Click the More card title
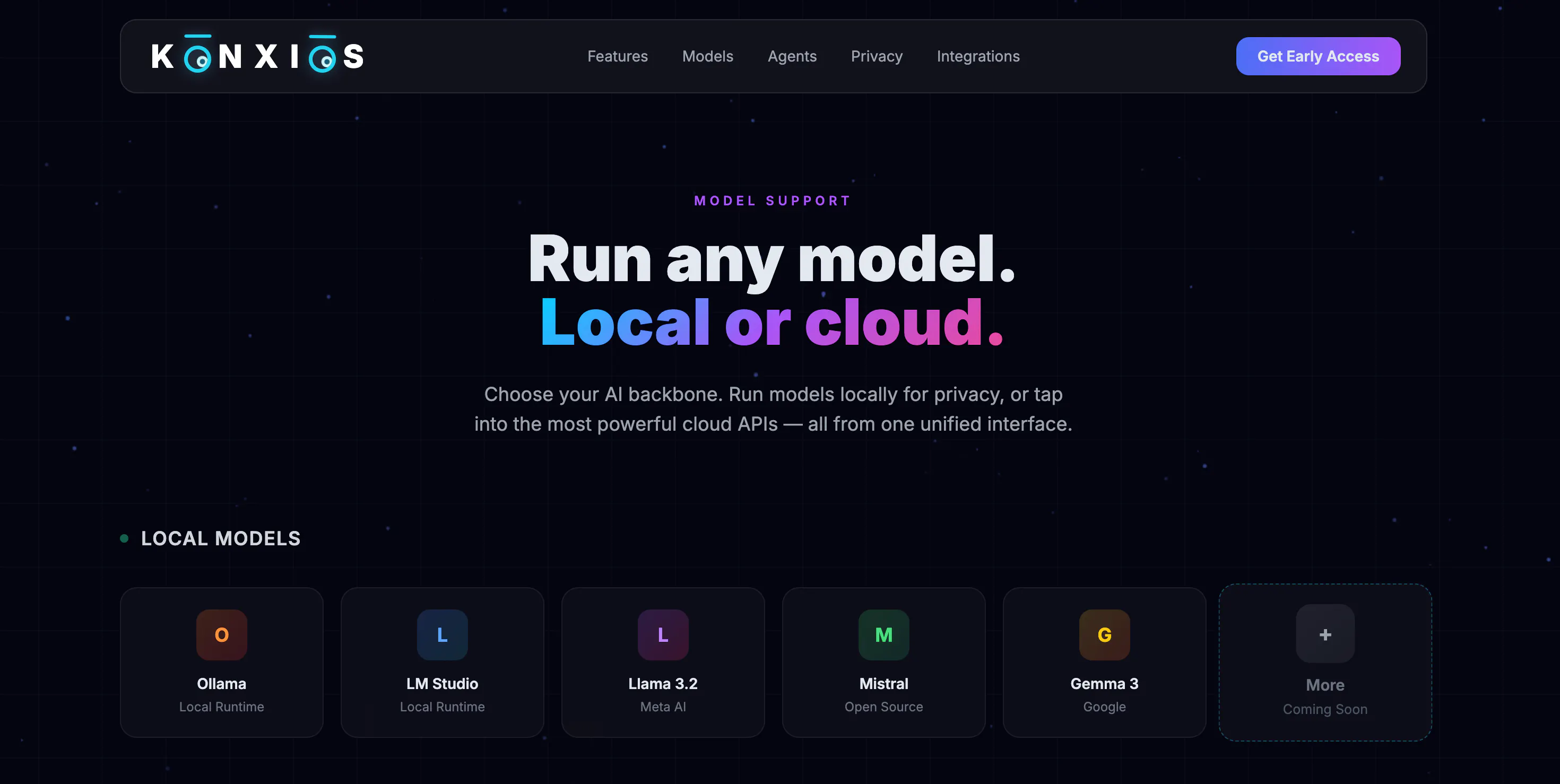Image resolution: width=1560 pixels, height=784 pixels. 1325,685
